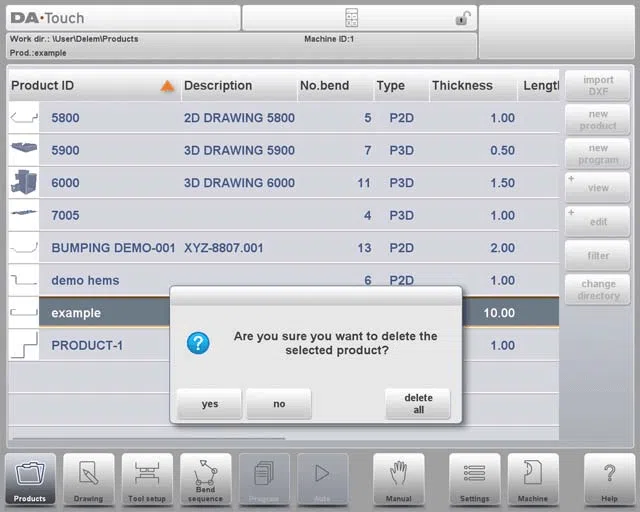
Task: Click the unlocked padlock icon
Action: pyautogui.click(x=462, y=18)
